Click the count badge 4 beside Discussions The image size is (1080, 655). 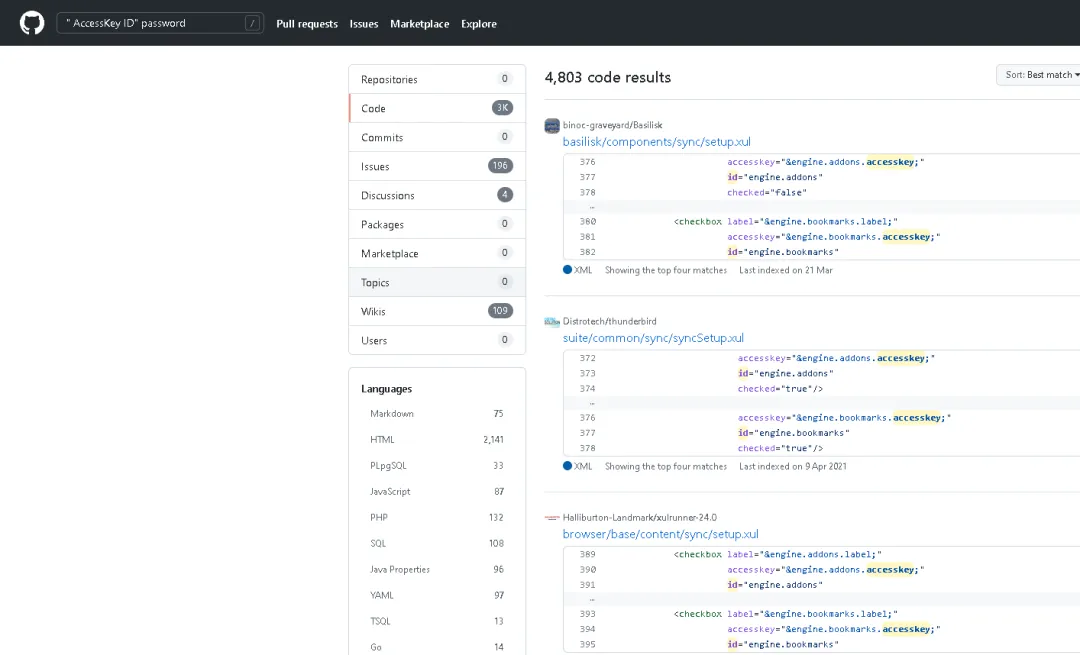coord(505,194)
